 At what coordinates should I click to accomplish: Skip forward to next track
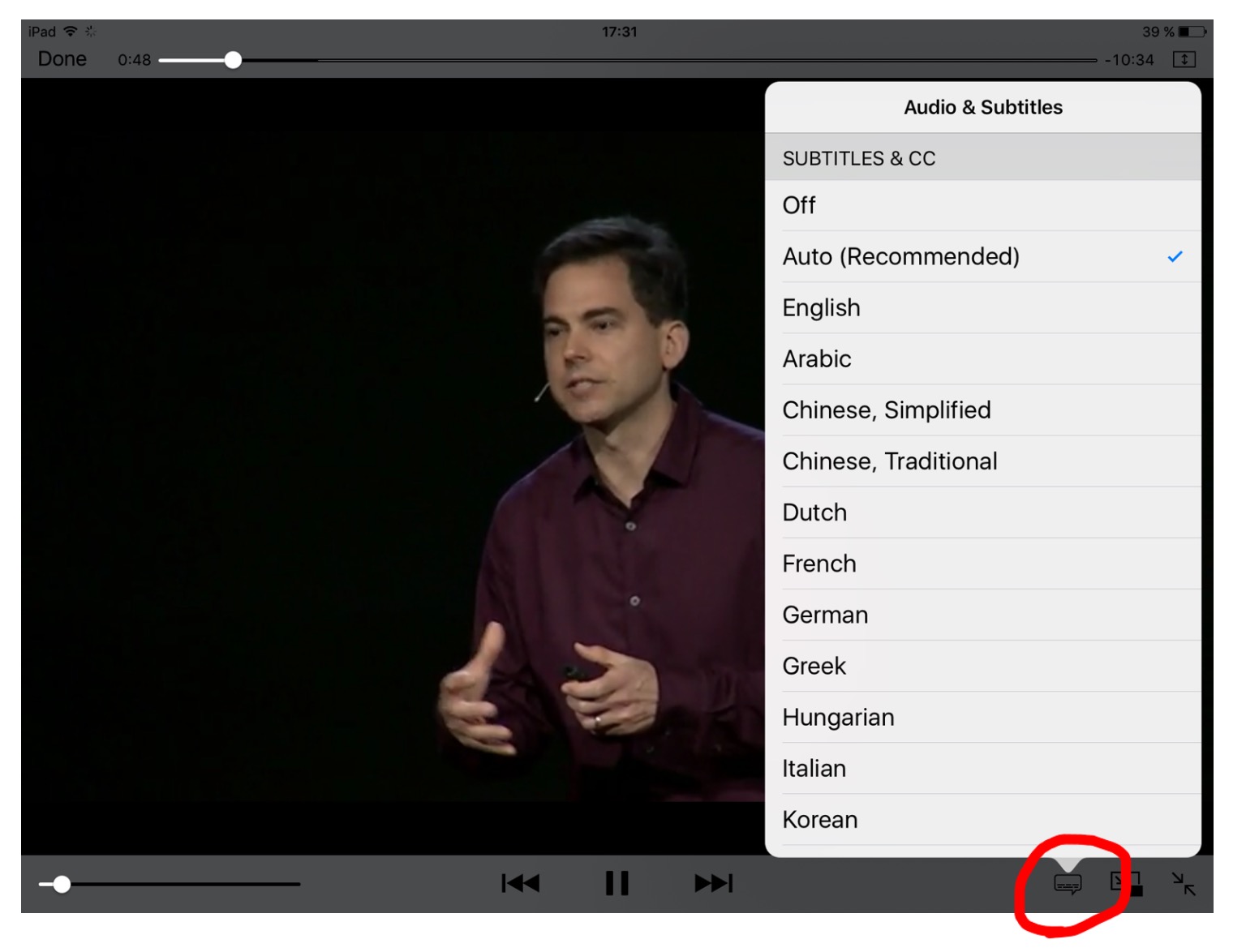714,883
